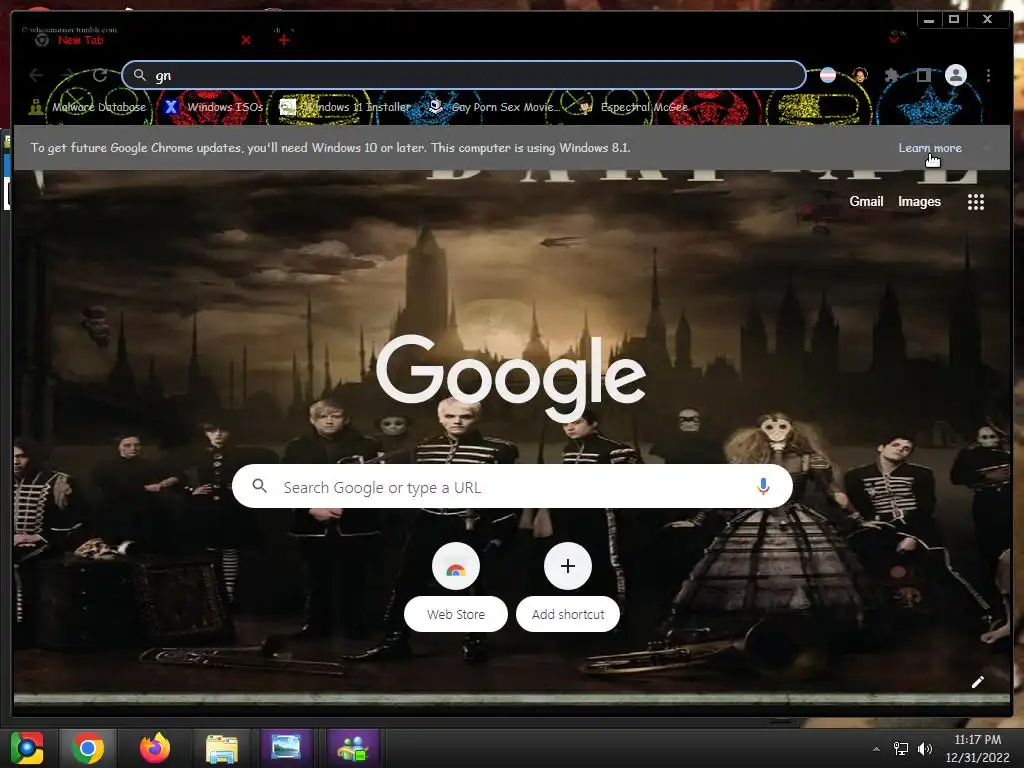Open File Explorer from the taskbar
The width and height of the screenshot is (1024, 768).
222,749
